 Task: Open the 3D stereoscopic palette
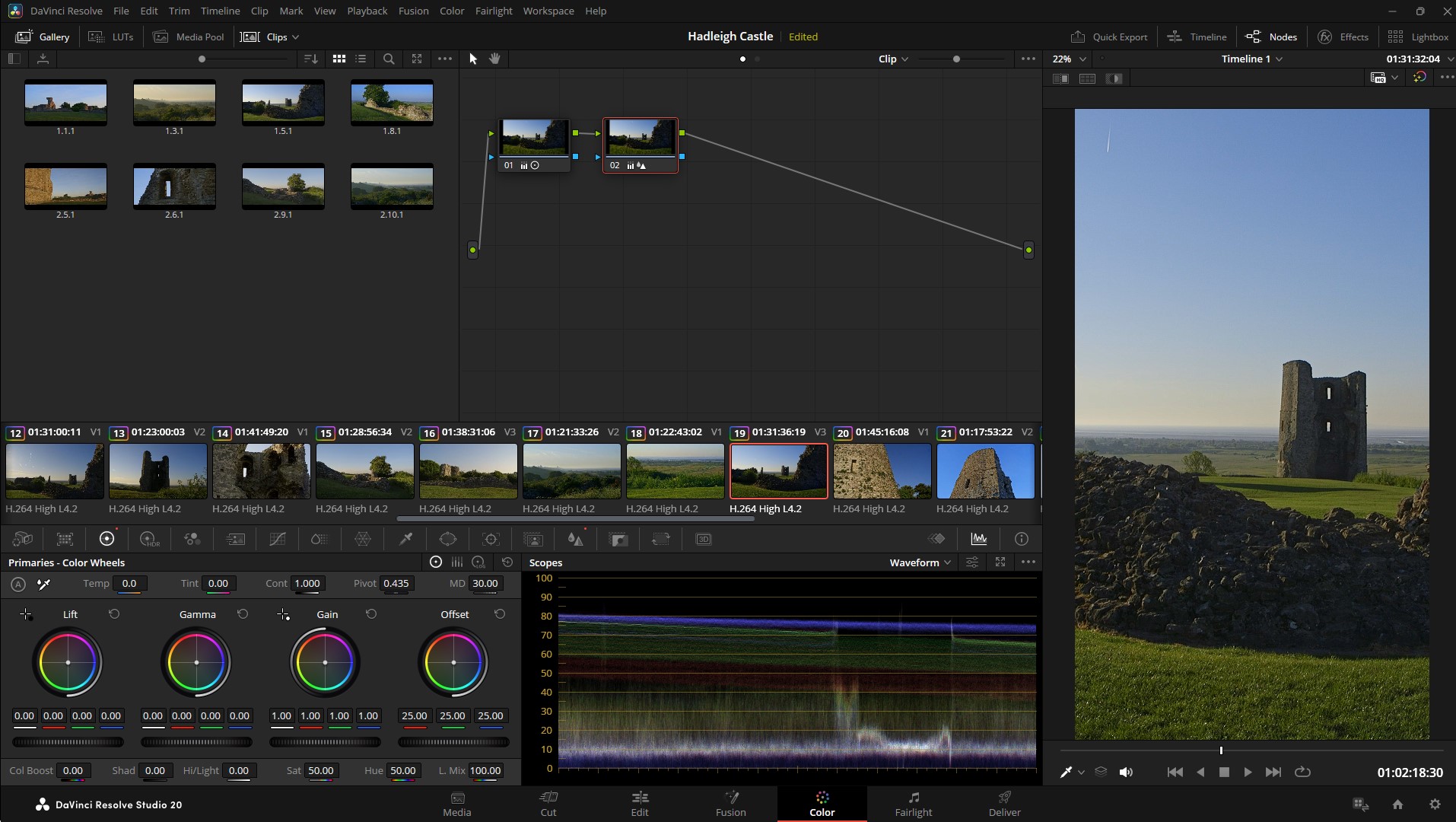click(704, 539)
